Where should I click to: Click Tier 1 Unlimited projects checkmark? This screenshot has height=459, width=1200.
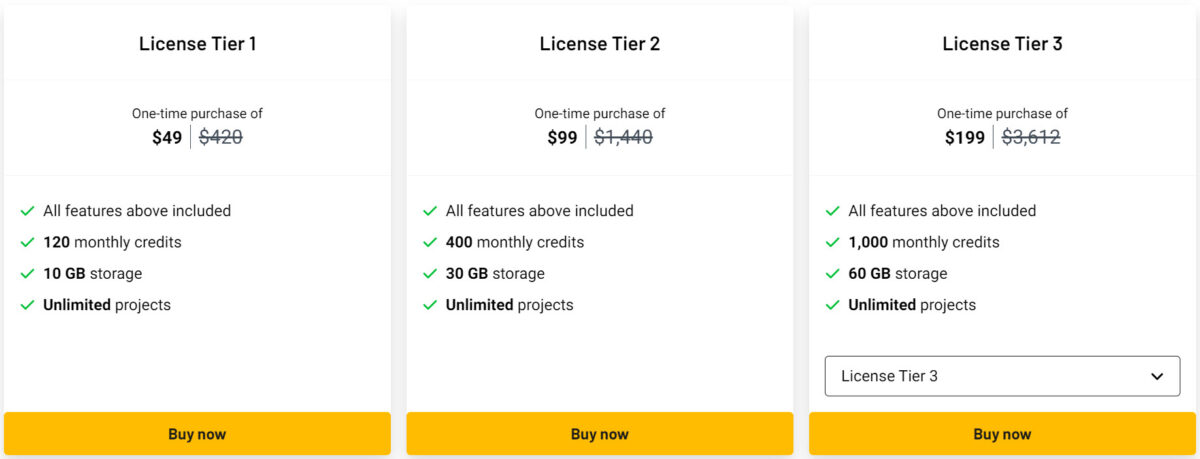click(x=28, y=305)
